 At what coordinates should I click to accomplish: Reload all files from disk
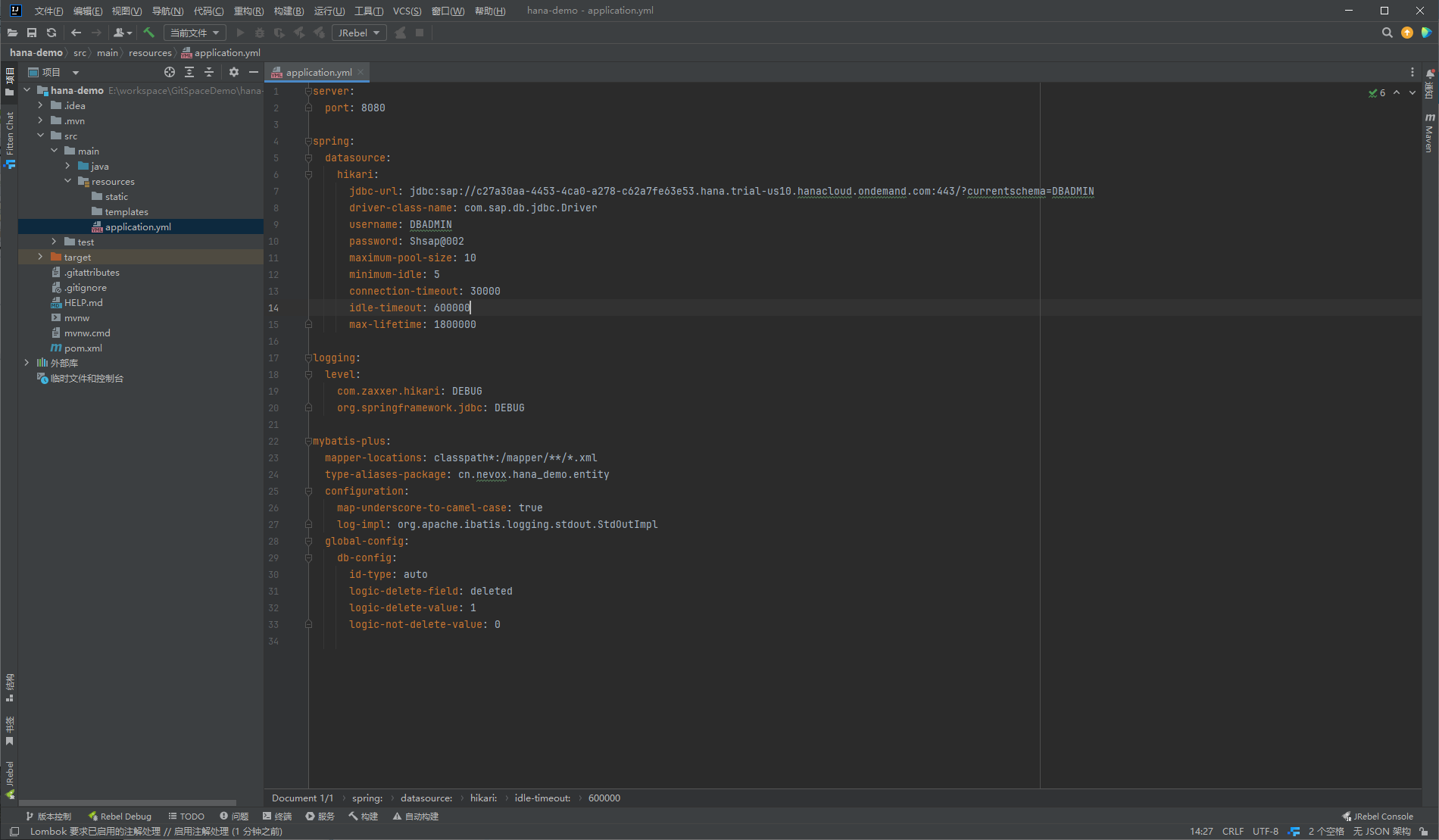52,33
